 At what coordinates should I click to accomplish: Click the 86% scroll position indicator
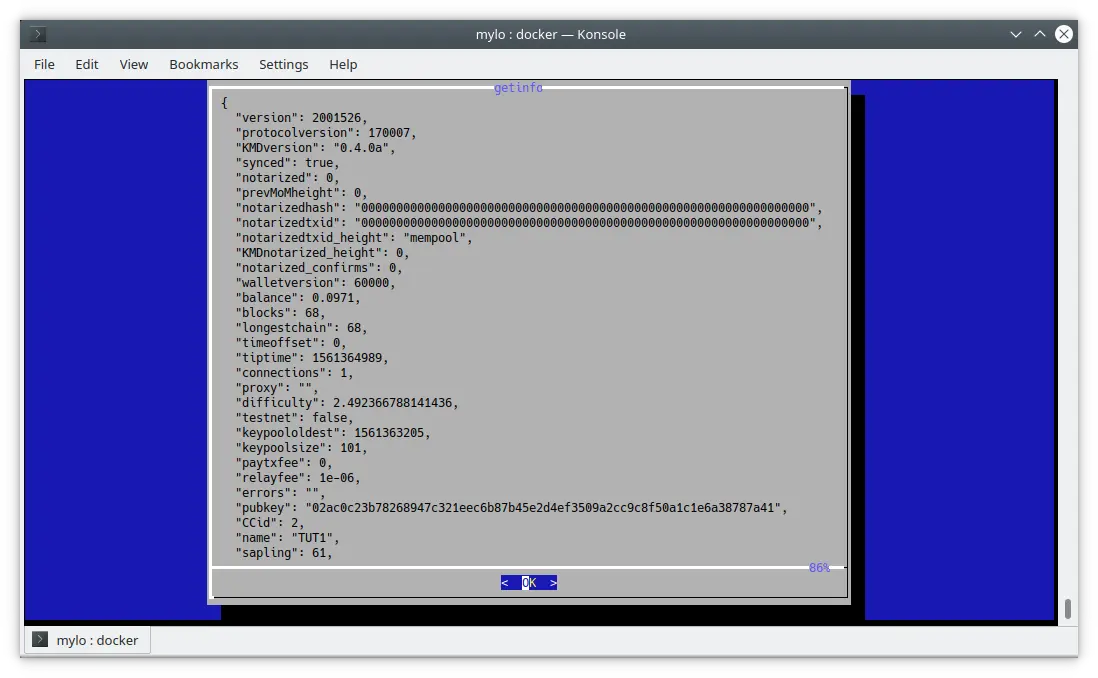pos(819,568)
